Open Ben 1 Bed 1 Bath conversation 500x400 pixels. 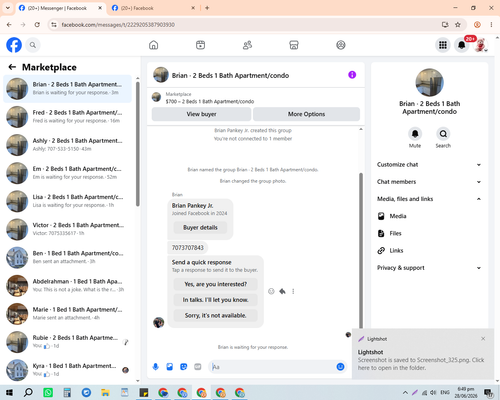(x=68, y=257)
